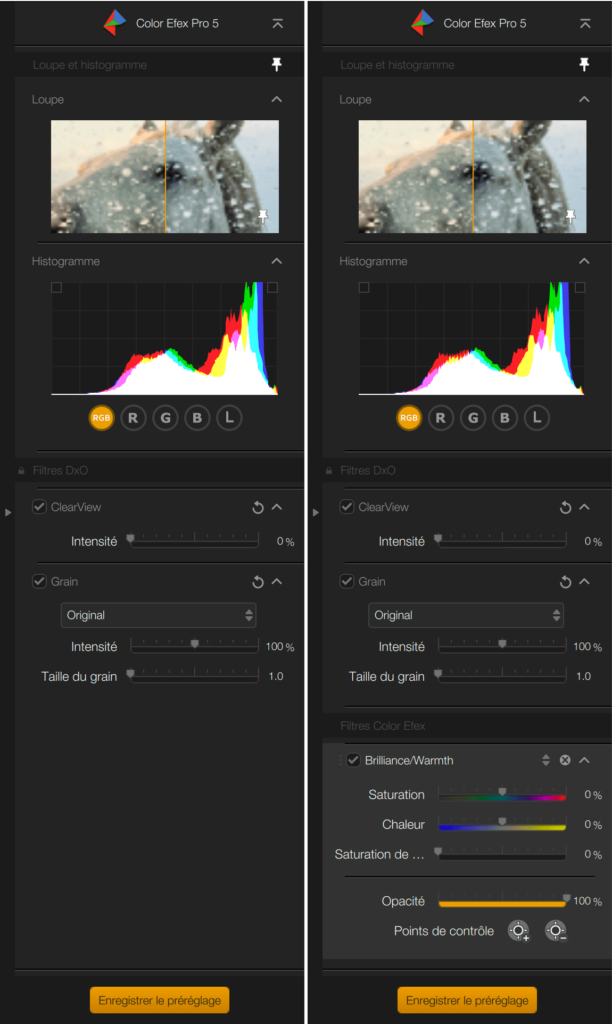Uncheck Grain in the right panel
612x1024 pixels.
(347, 581)
